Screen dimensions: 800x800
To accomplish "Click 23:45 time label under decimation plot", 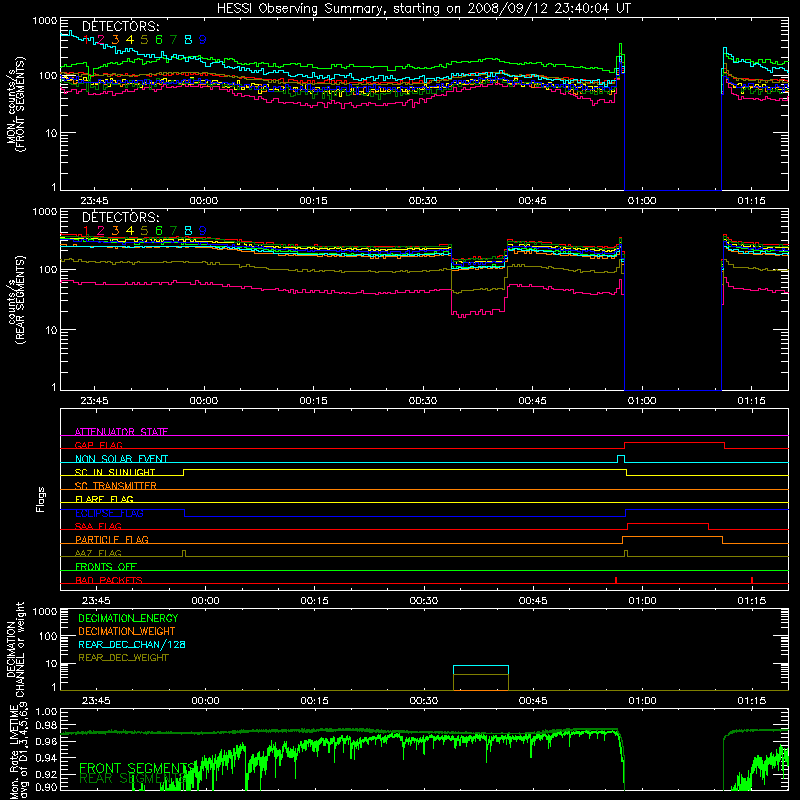I will pos(96,701).
